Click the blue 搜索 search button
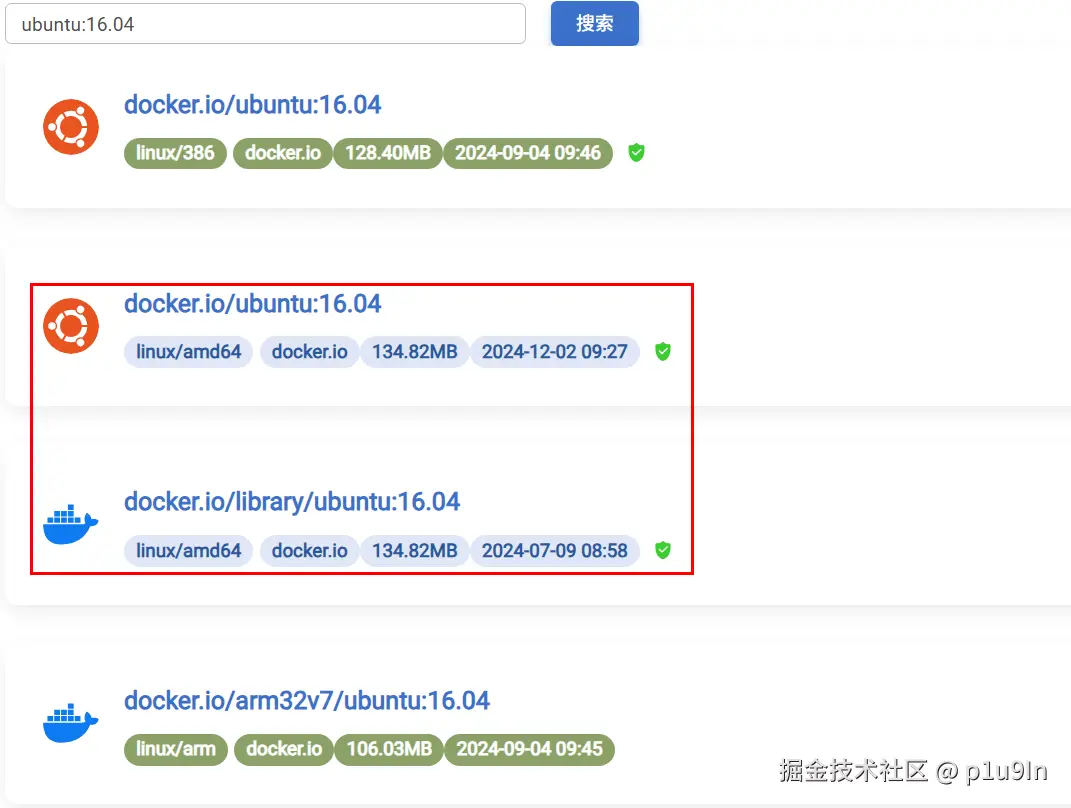The height and width of the screenshot is (808, 1071). coord(595,23)
